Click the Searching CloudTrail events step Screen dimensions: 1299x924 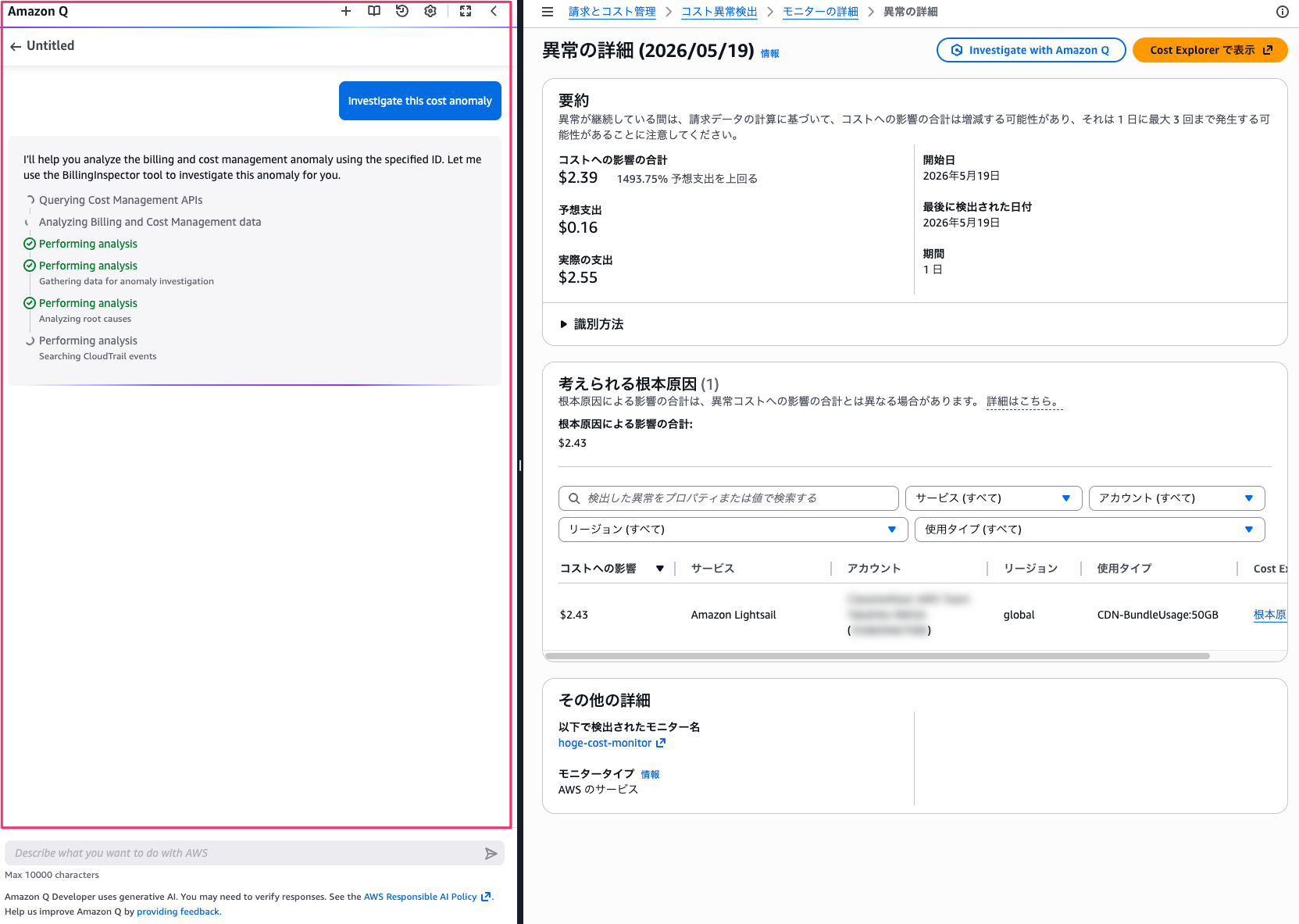[x=98, y=356]
